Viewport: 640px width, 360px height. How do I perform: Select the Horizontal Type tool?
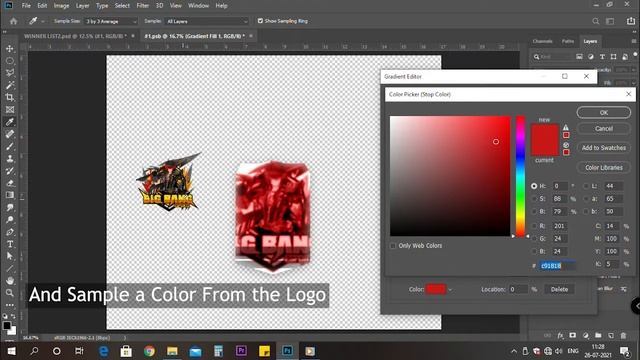10,244
